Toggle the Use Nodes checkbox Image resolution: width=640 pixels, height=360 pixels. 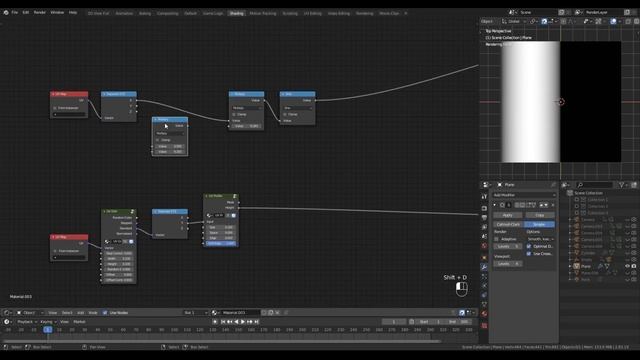pyautogui.click(x=105, y=313)
